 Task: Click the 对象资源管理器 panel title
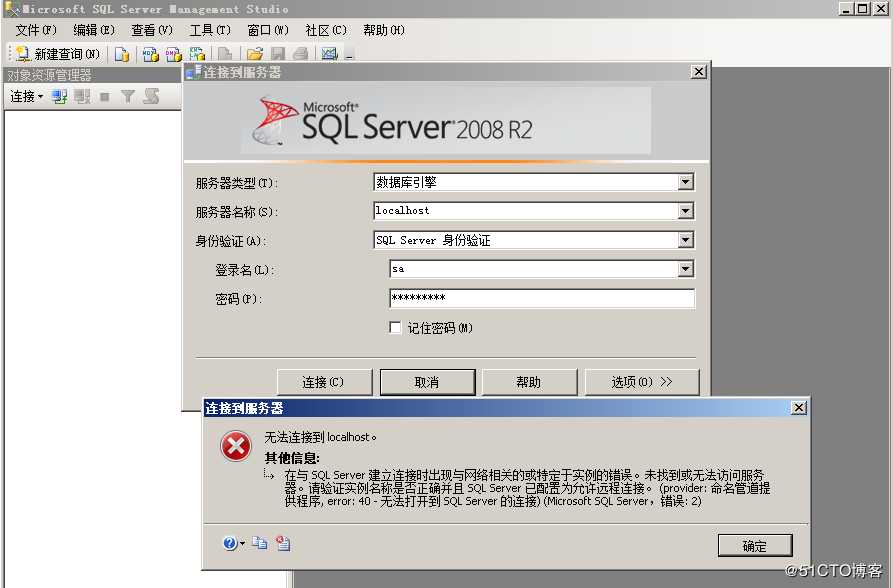click(x=50, y=75)
